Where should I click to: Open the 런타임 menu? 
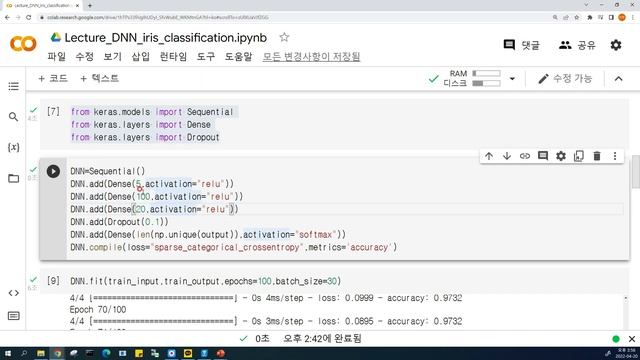(173, 56)
